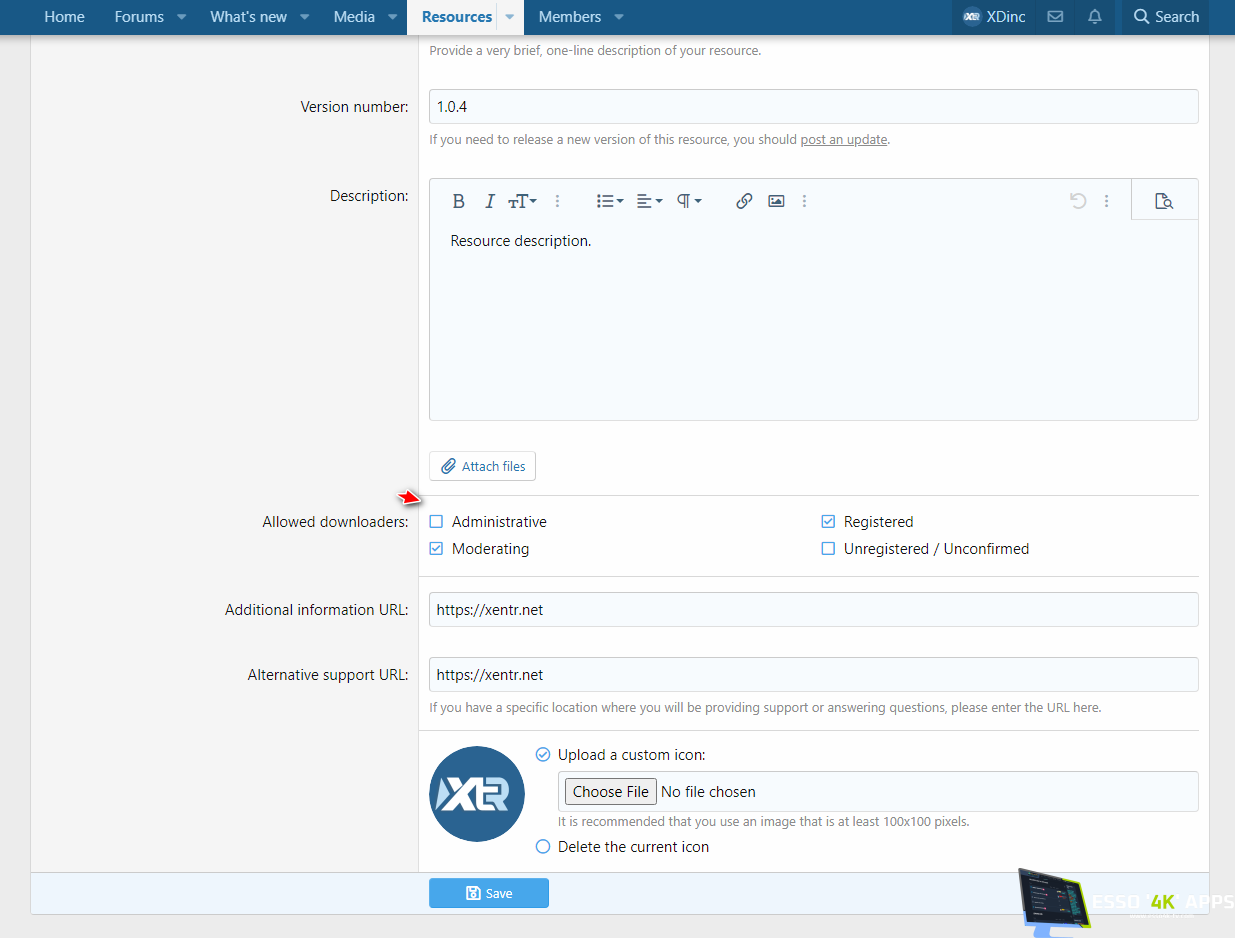Follow the post an update link

point(843,140)
